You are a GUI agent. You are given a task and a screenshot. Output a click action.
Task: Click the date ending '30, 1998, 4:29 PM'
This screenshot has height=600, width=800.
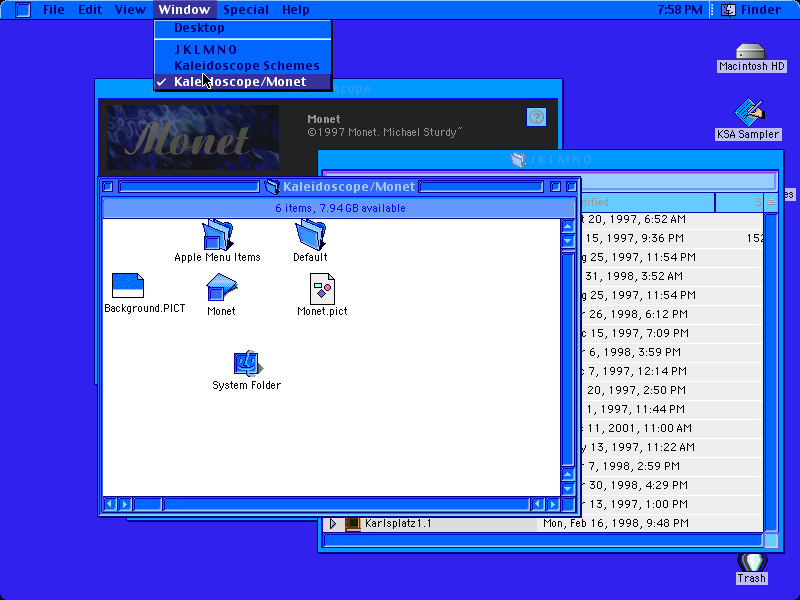pyautogui.click(x=635, y=485)
